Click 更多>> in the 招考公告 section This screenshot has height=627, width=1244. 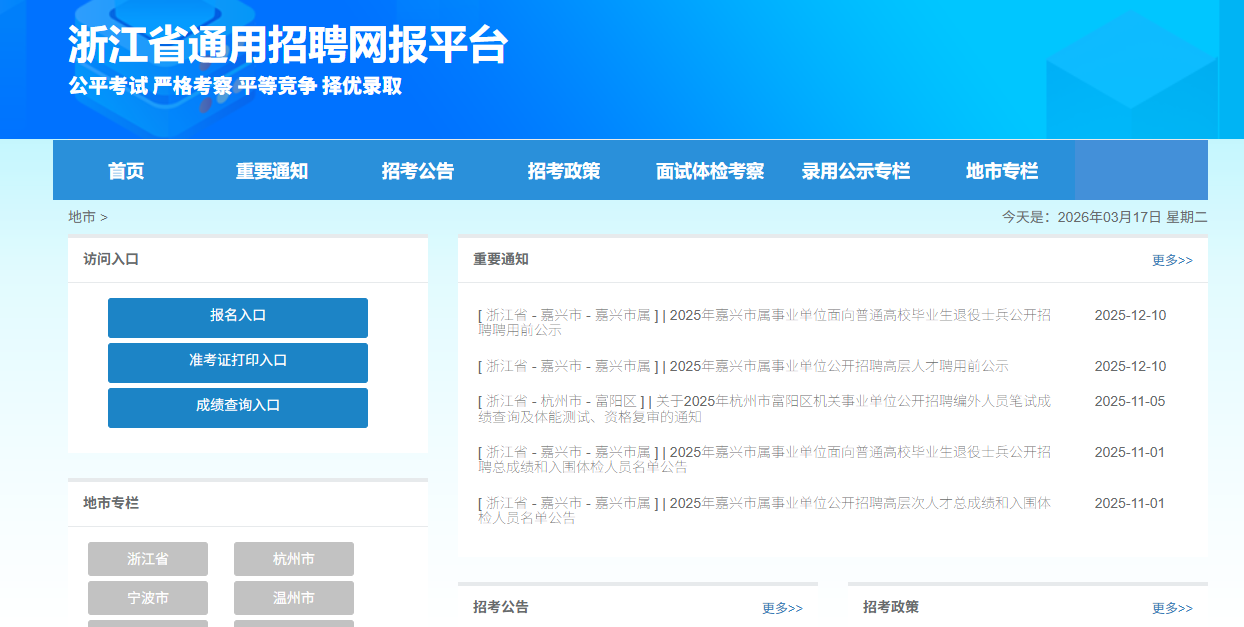point(781,606)
